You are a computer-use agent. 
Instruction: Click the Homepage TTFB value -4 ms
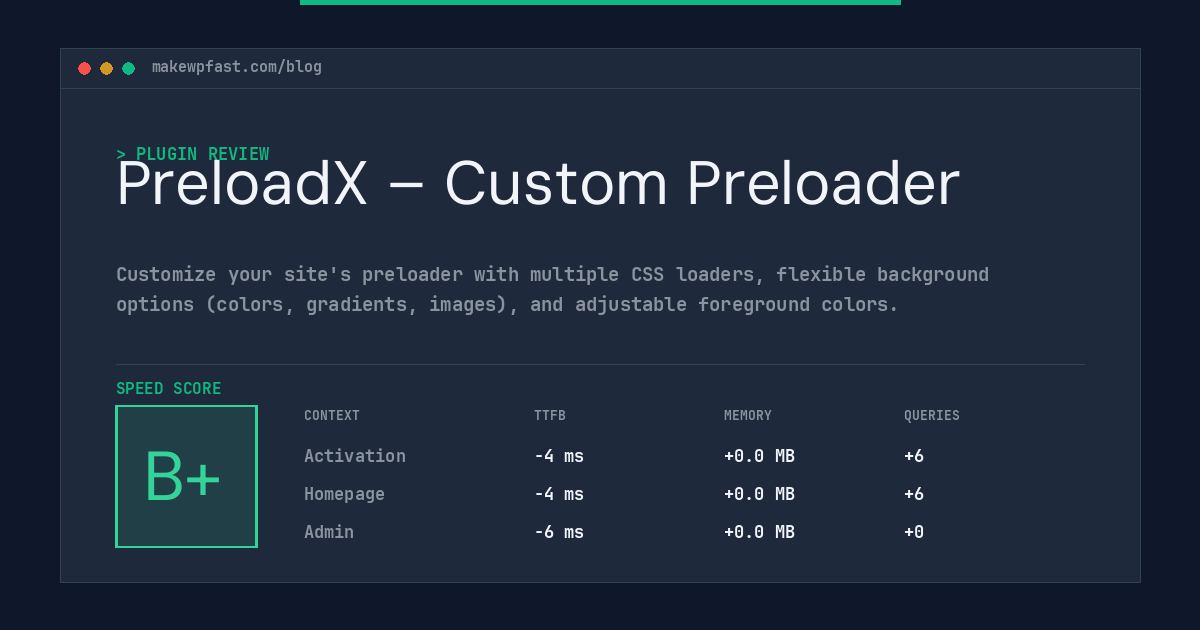click(x=559, y=494)
